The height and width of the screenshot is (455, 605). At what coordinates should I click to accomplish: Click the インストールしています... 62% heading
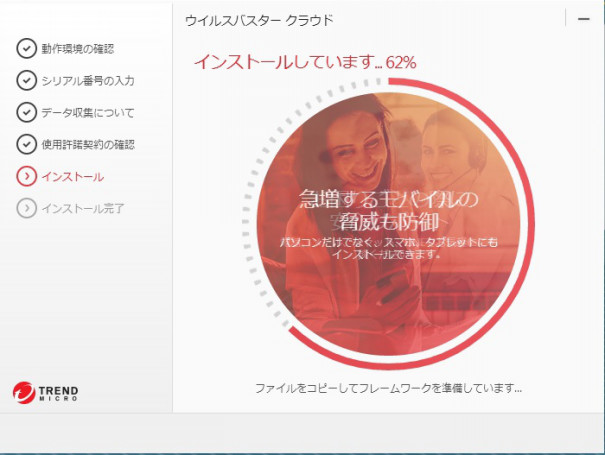[305, 62]
